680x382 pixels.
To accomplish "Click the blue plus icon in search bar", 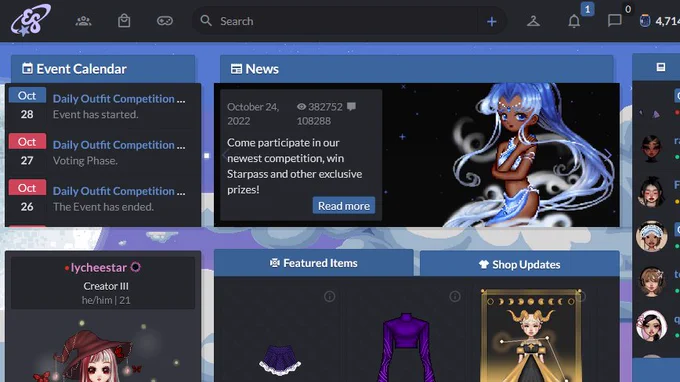I will coord(491,21).
